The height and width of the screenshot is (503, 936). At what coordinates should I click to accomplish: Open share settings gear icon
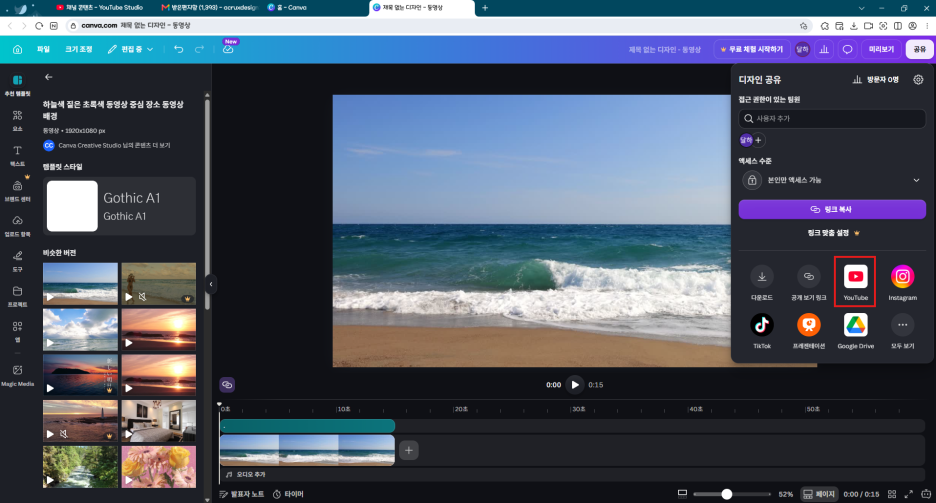point(918,79)
